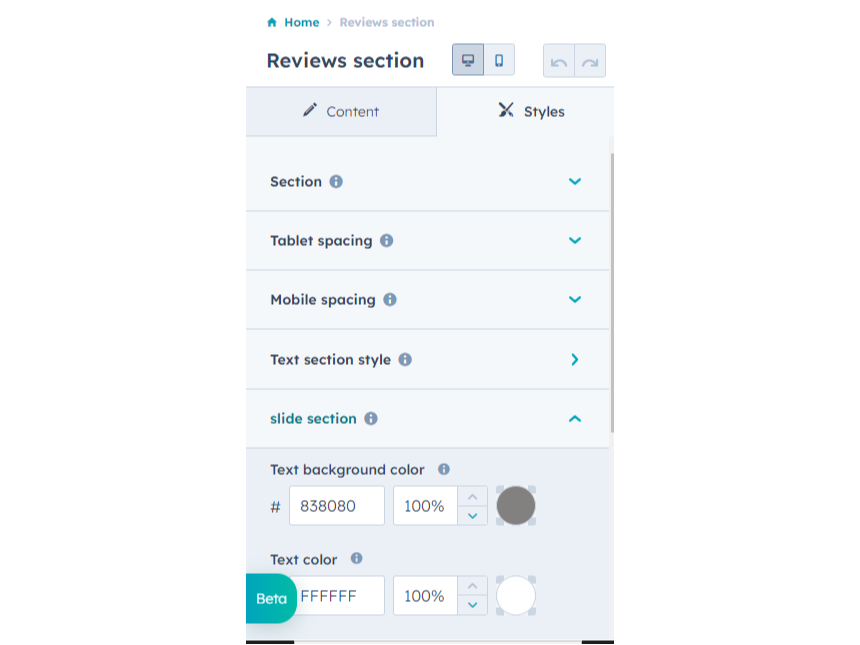Click the info icon next to Text color
Image resolution: width=860 pixels, height=645 pixels.
tap(356, 559)
